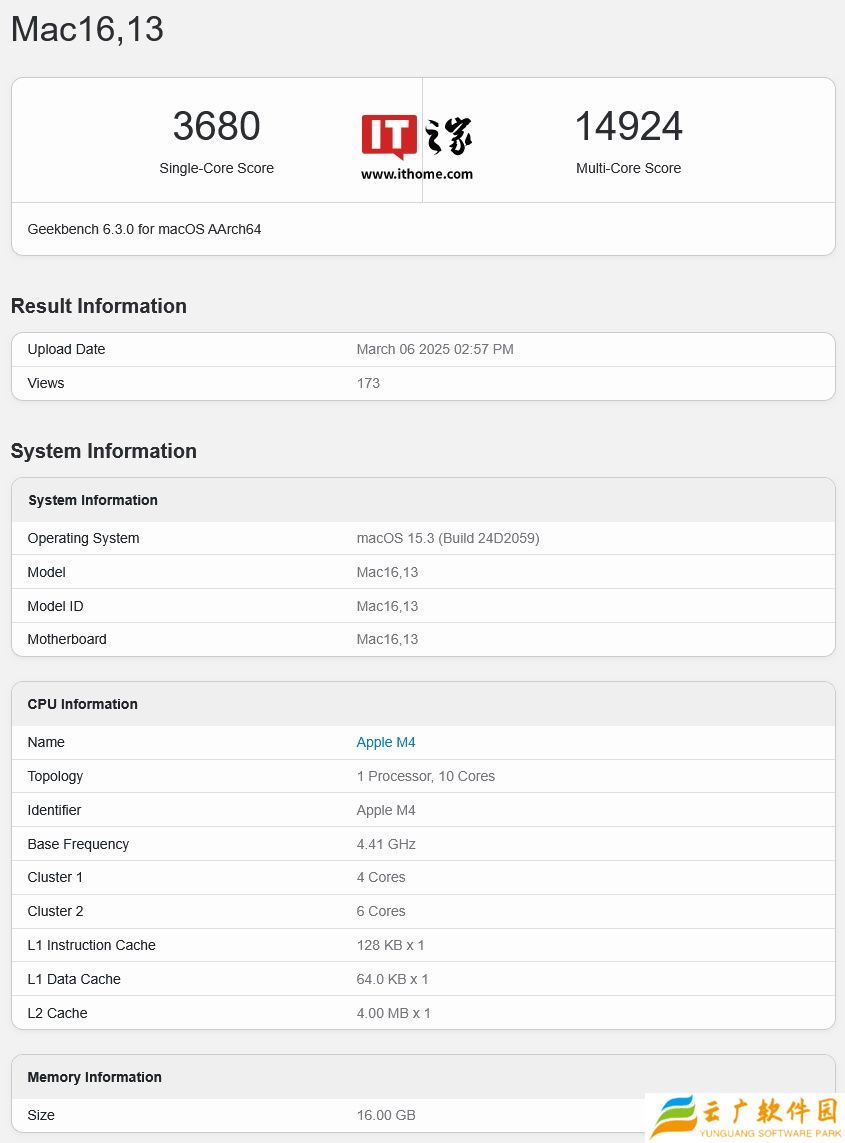Select the L1 Instruction Cache label
The image size is (845, 1143).
[x=92, y=945]
